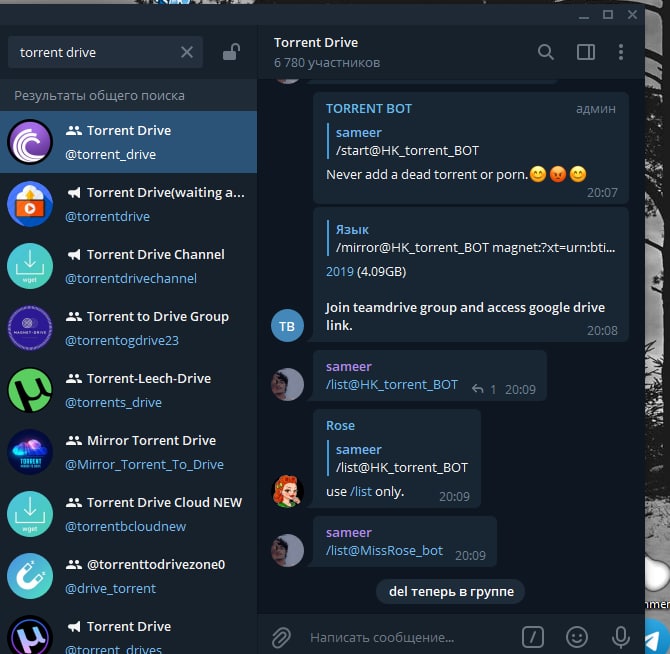This screenshot has height=654, width=670.
Task: Open Torrent Drive Cloud NEW result
Action: click(128, 514)
